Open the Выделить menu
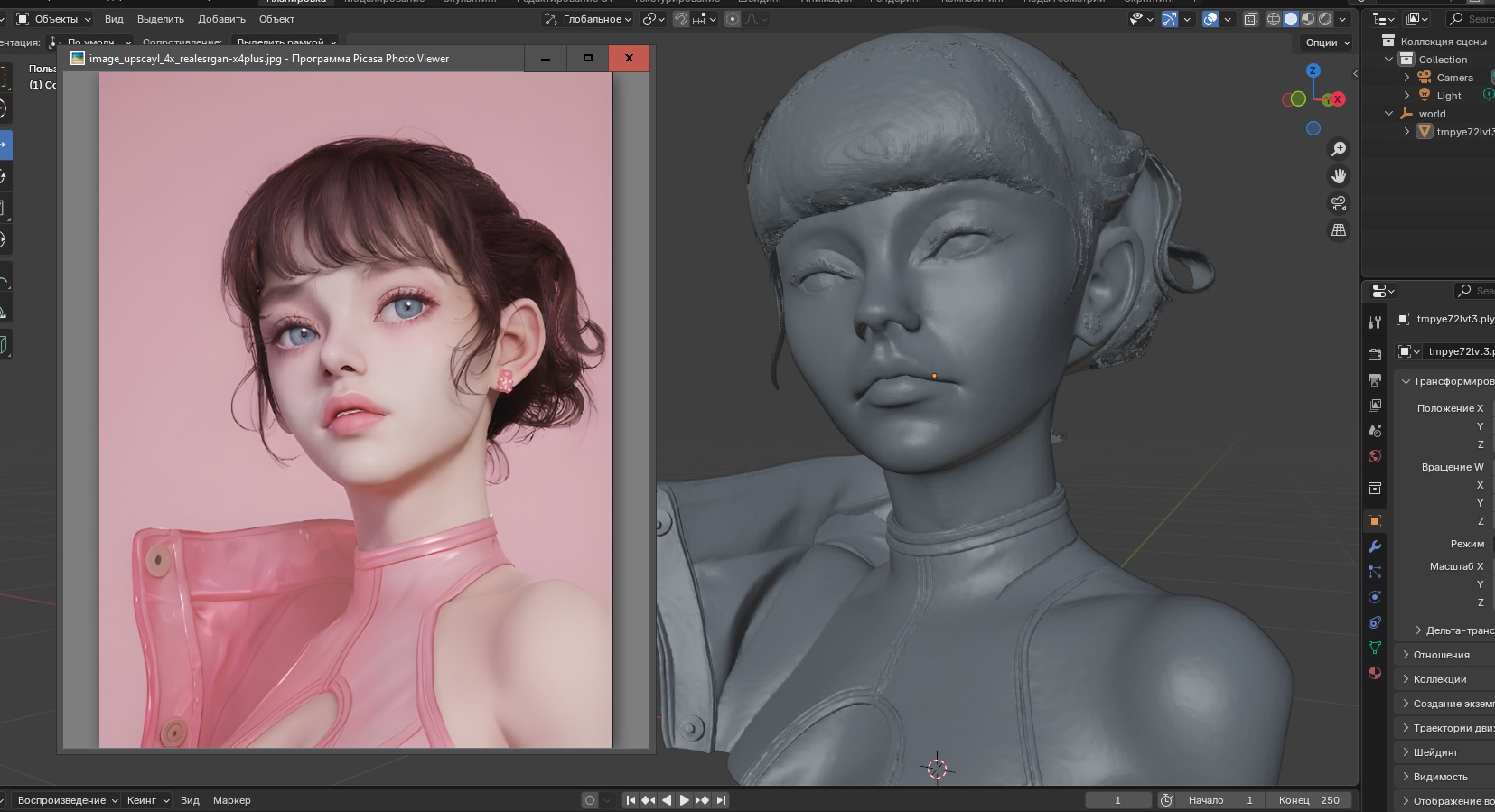 coord(161,19)
